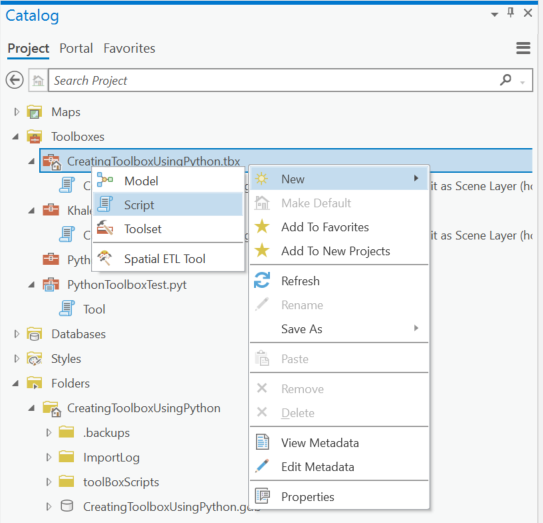
Task: Click the Search Project input field
Action: pos(274,80)
